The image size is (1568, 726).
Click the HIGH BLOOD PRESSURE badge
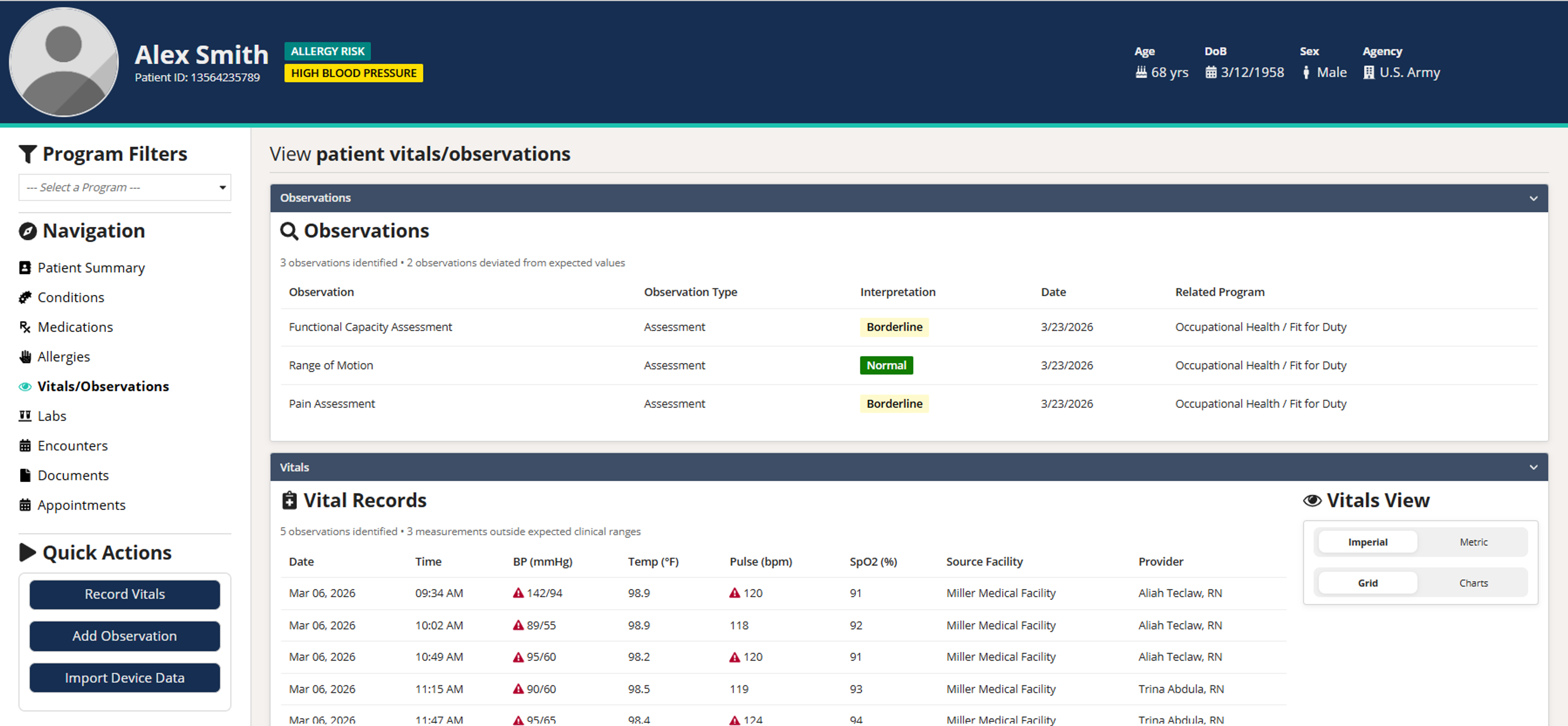coord(354,73)
